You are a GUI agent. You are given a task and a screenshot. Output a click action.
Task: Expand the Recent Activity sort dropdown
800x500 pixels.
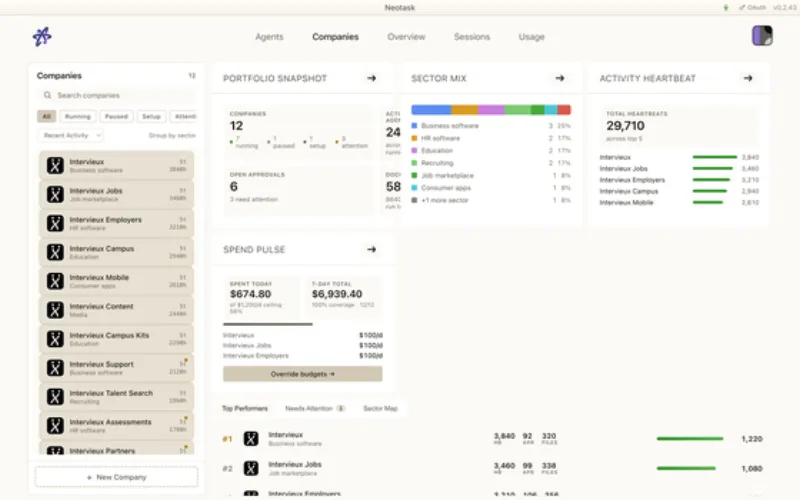[x=70, y=135]
